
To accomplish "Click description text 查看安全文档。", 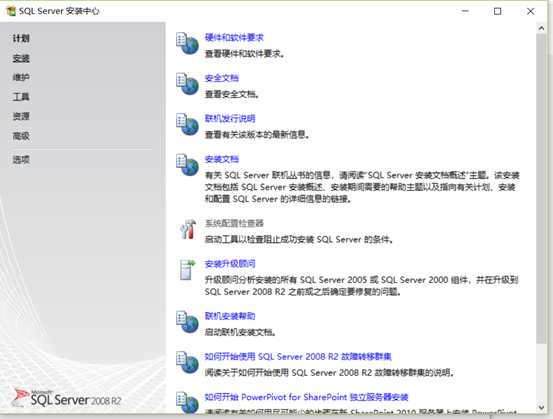I will [232, 94].
